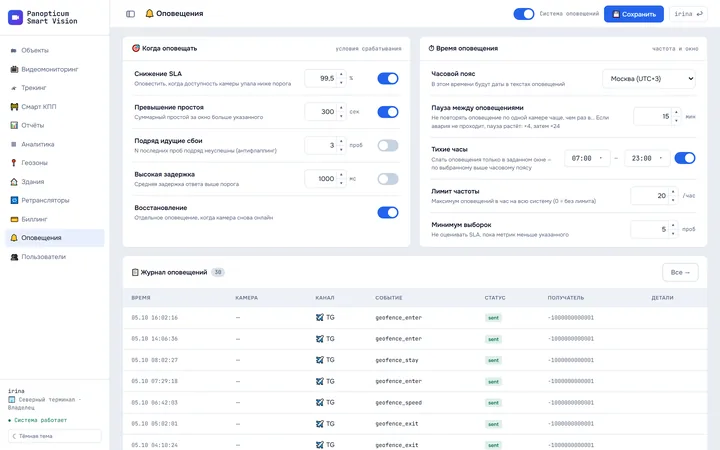Click the Видеомониторинг sidebar icon
Screen dimensions: 720x450
coord(14,69)
